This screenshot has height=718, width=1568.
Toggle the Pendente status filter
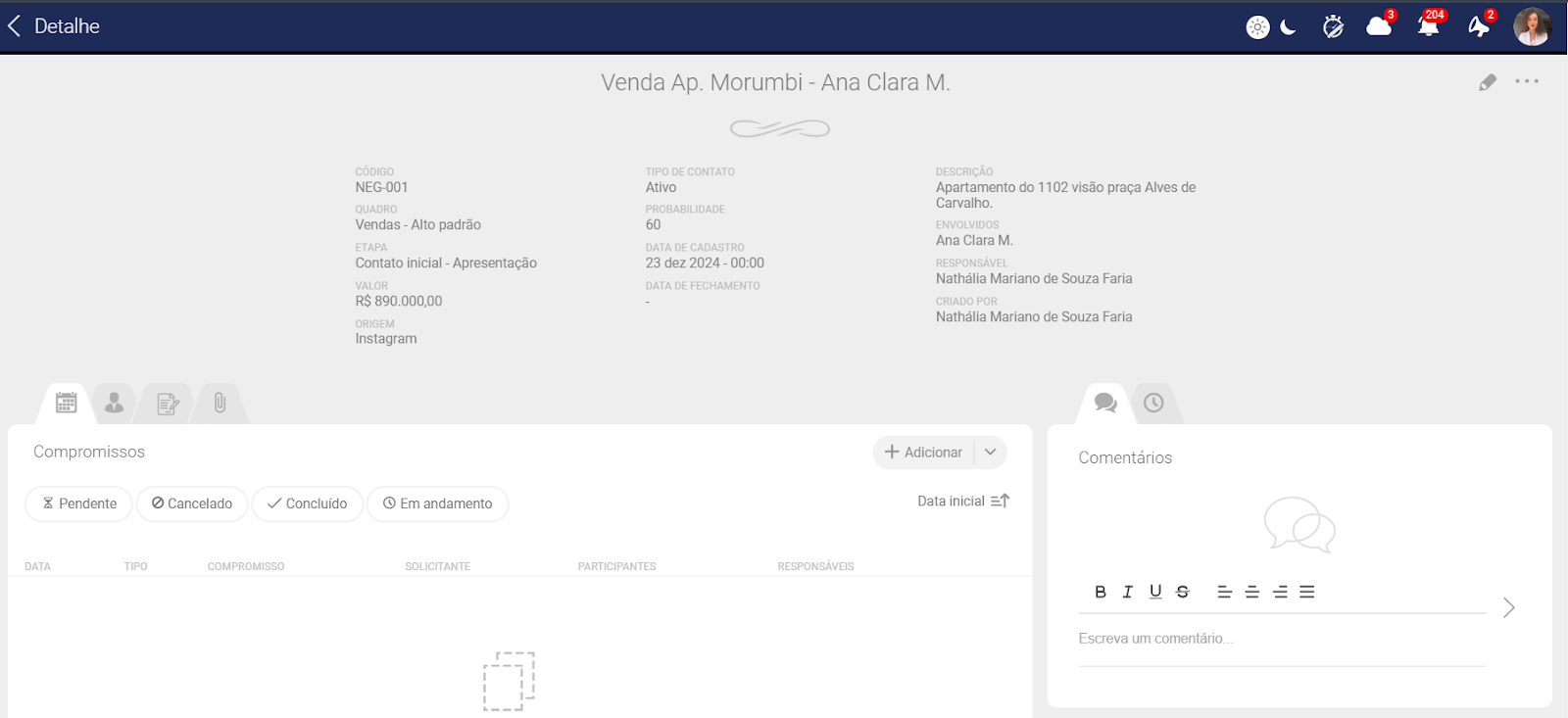[78, 503]
